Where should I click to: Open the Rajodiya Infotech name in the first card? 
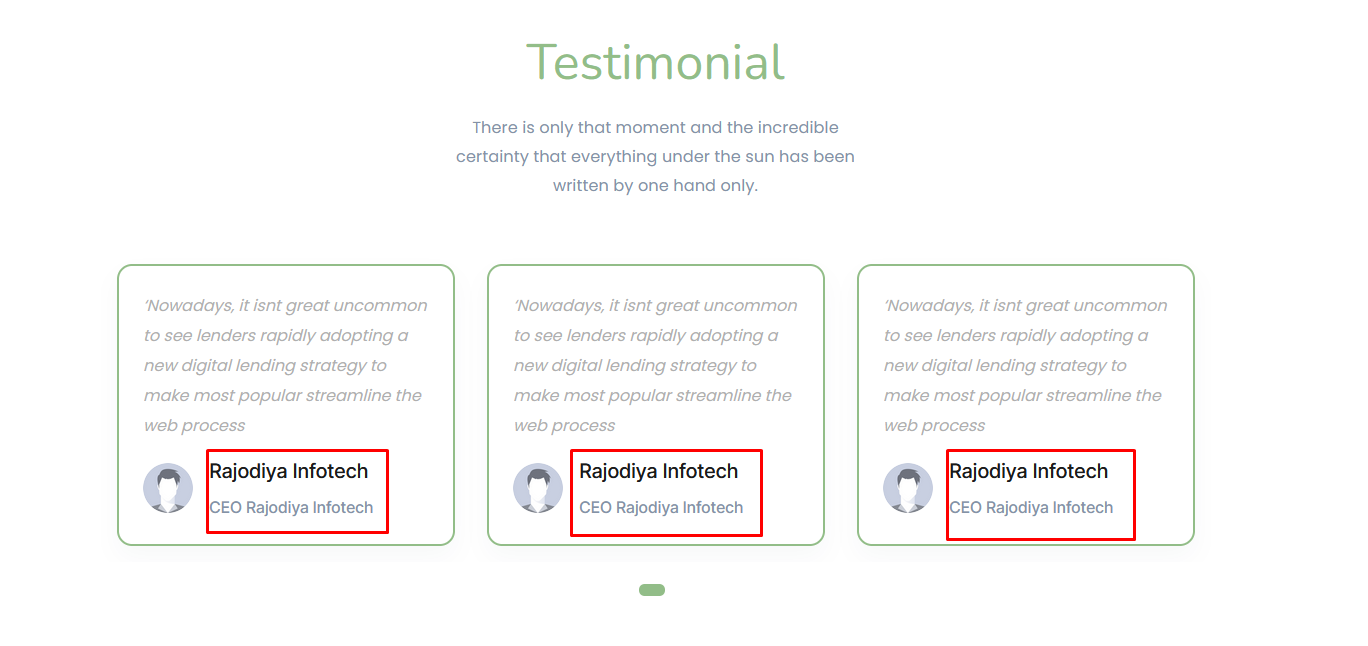(x=289, y=471)
